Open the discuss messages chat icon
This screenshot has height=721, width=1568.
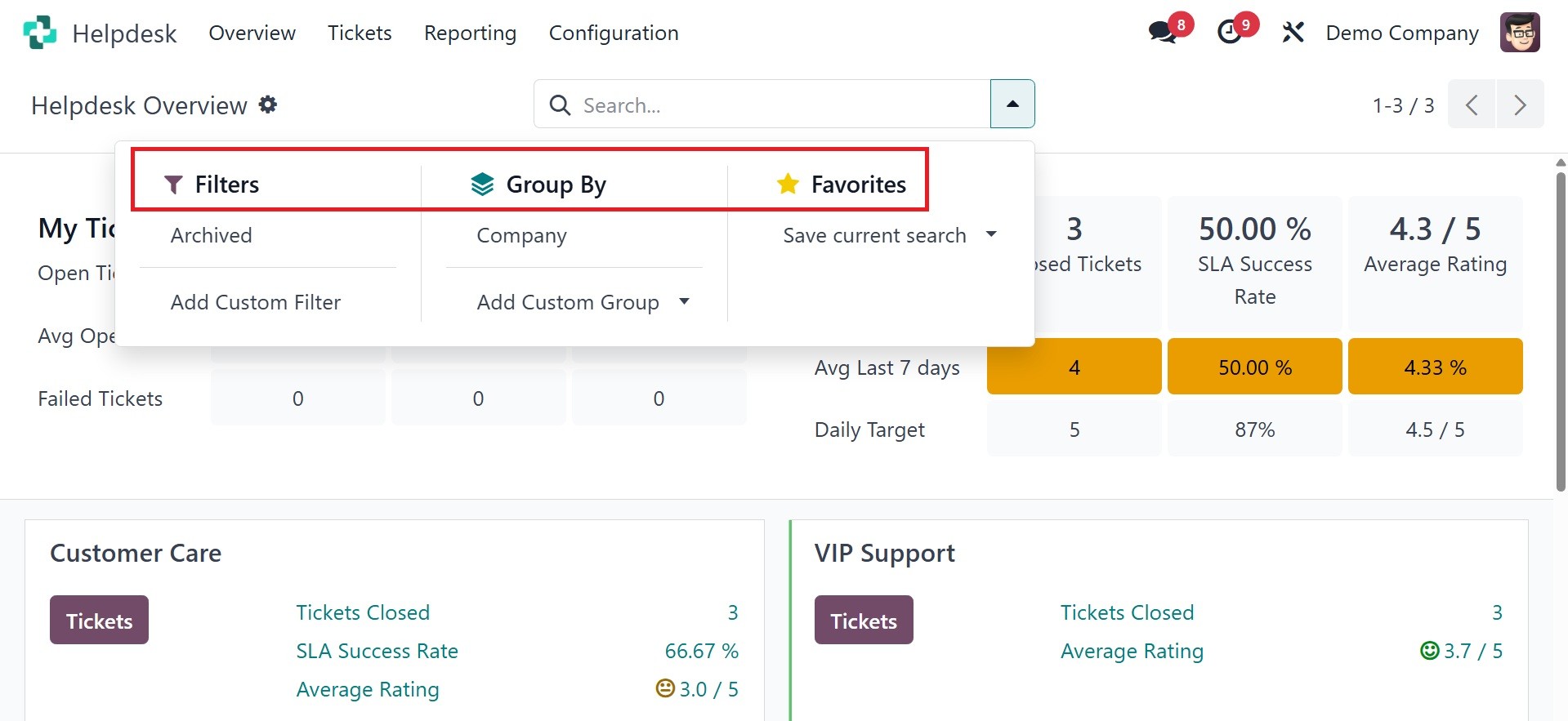[x=1162, y=33]
